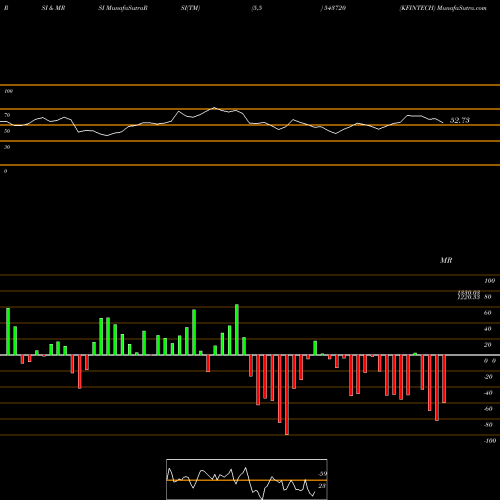This screenshot has width=500, height=500.
Task: Click the MR axis label -20
Action: point(488,377)
